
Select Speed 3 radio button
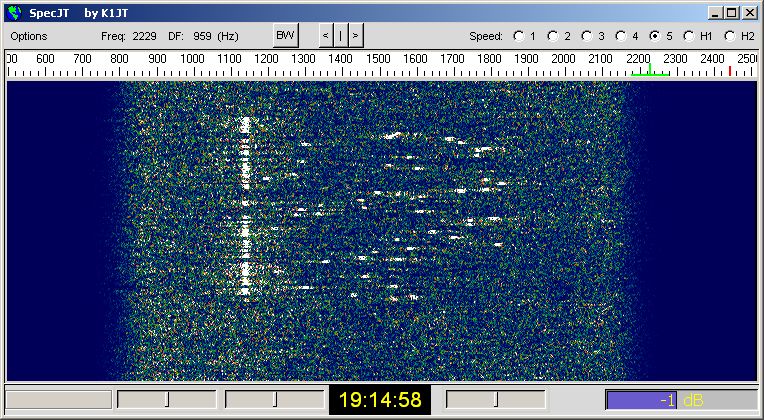pyautogui.click(x=587, y=36)
